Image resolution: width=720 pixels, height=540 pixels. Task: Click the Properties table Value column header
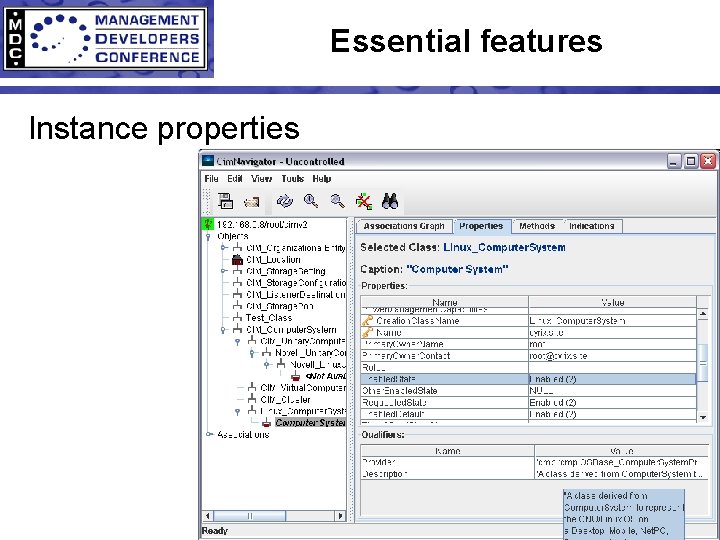(x=613, y=302)
